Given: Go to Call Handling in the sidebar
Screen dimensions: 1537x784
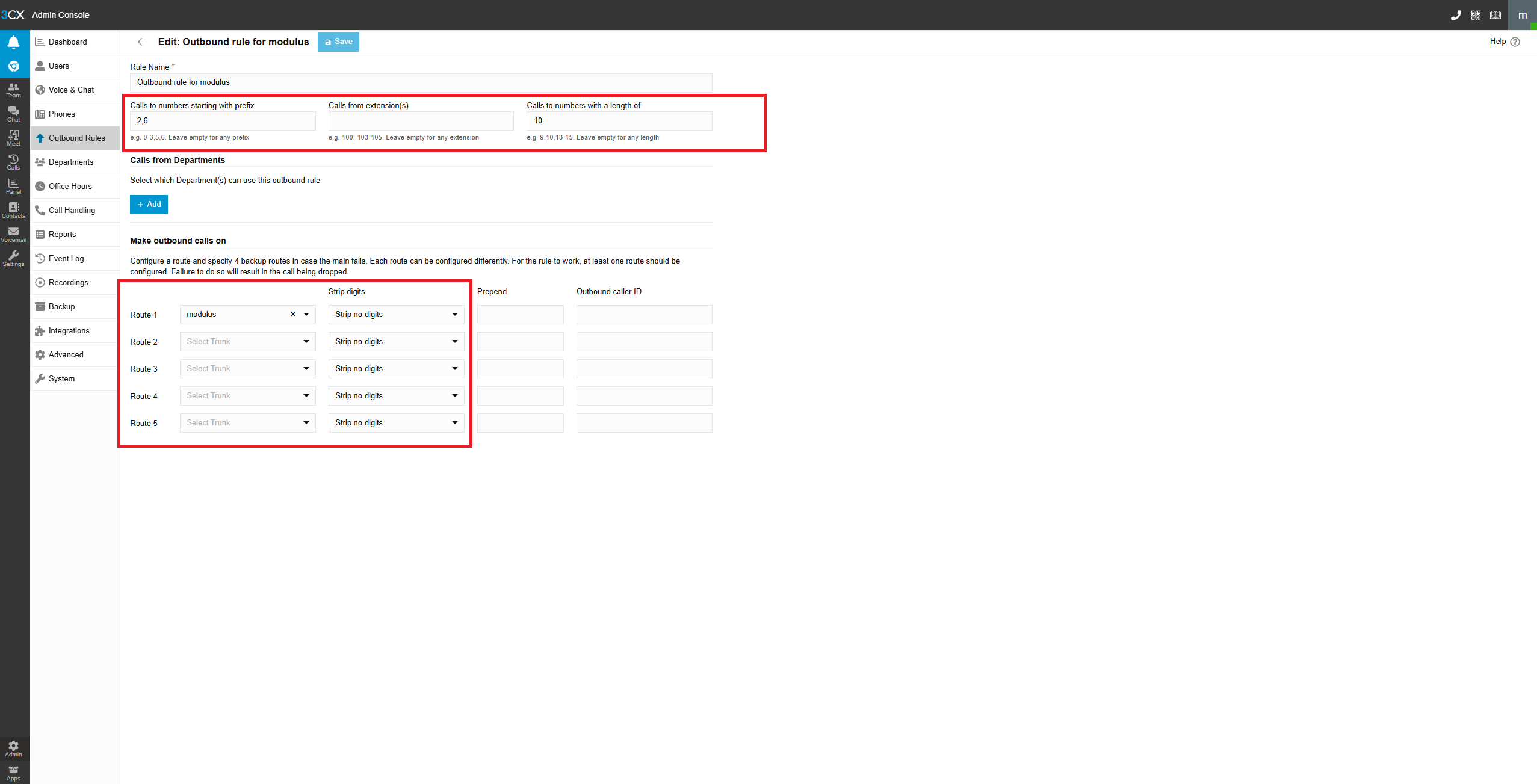Looking at the screenshot, I should pos(72,210).
